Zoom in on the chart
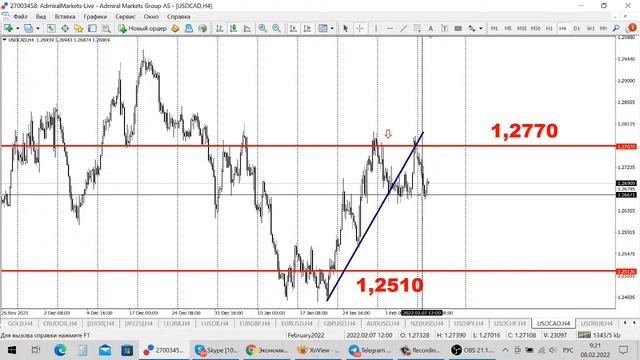This screenshot has height=360, width=640. [262, 28]
